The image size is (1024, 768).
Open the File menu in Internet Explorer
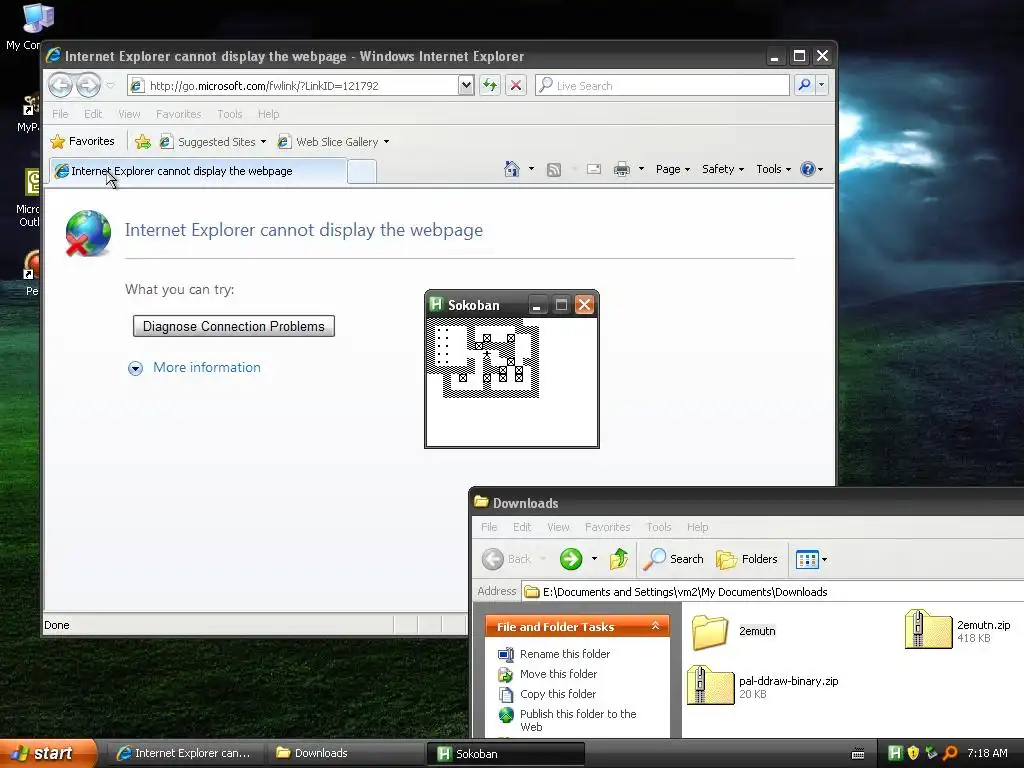coord(60,114)
